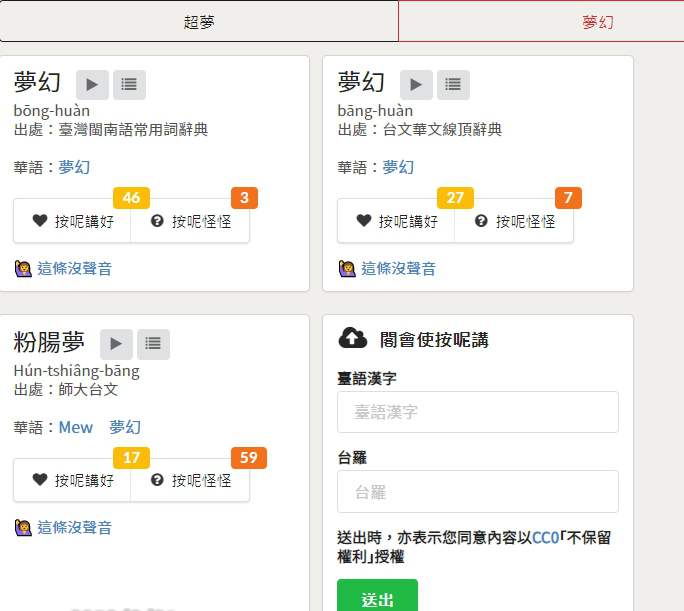Switch to the 超夢 tab
The width and height of the screenshot is (684, 611).
[199, 21]
